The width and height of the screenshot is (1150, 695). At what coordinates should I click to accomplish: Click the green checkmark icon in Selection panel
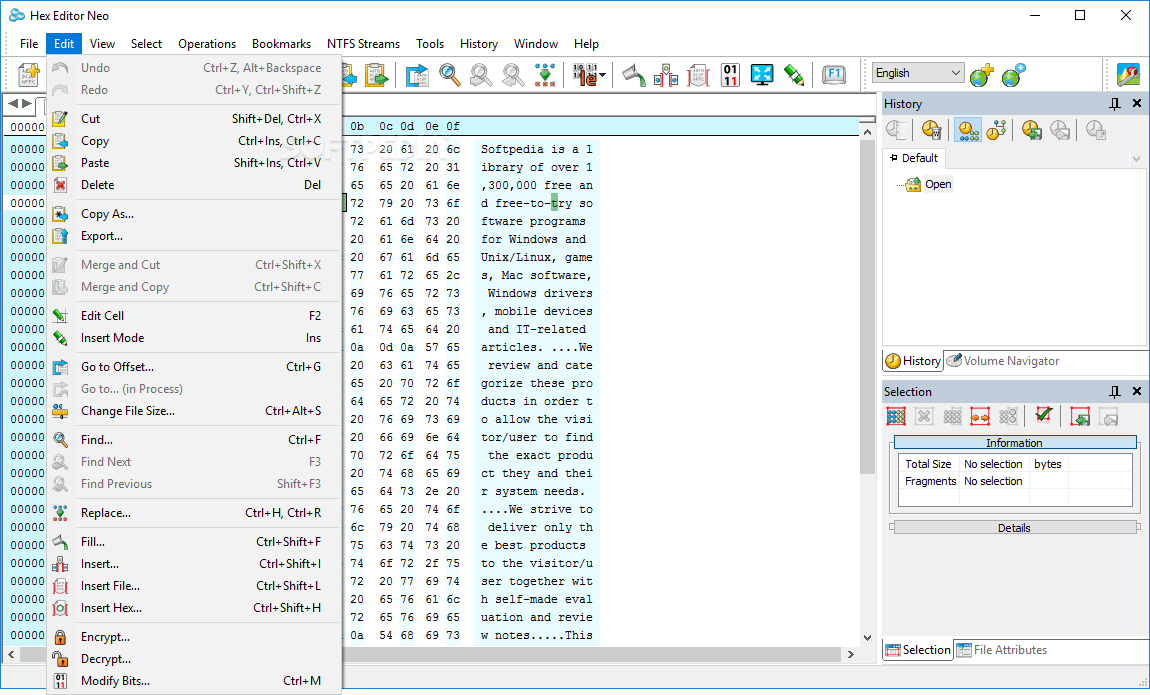(1044, 416)
